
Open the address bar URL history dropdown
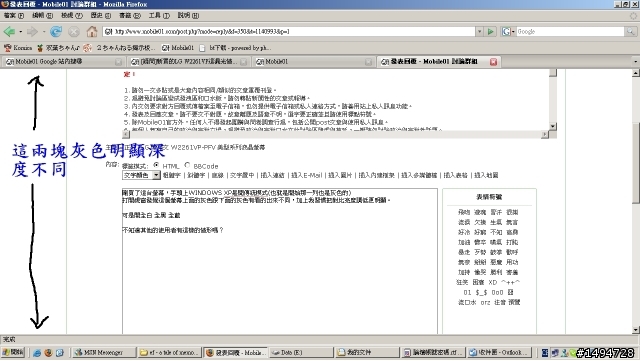pyautogui.click(x=479, y=31)
